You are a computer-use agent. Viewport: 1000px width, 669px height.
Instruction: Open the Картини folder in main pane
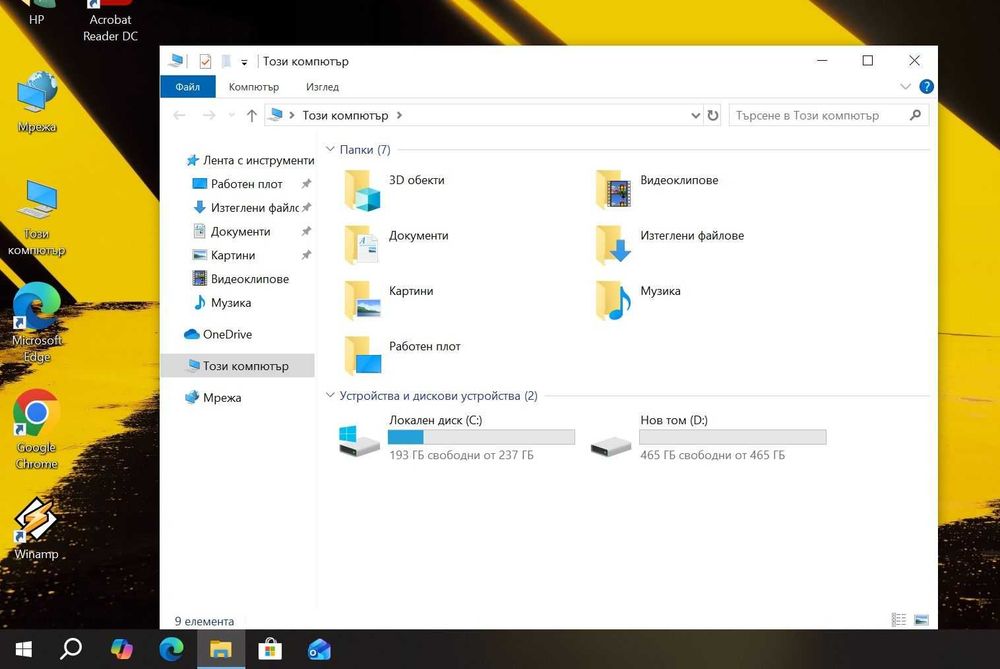388,300
